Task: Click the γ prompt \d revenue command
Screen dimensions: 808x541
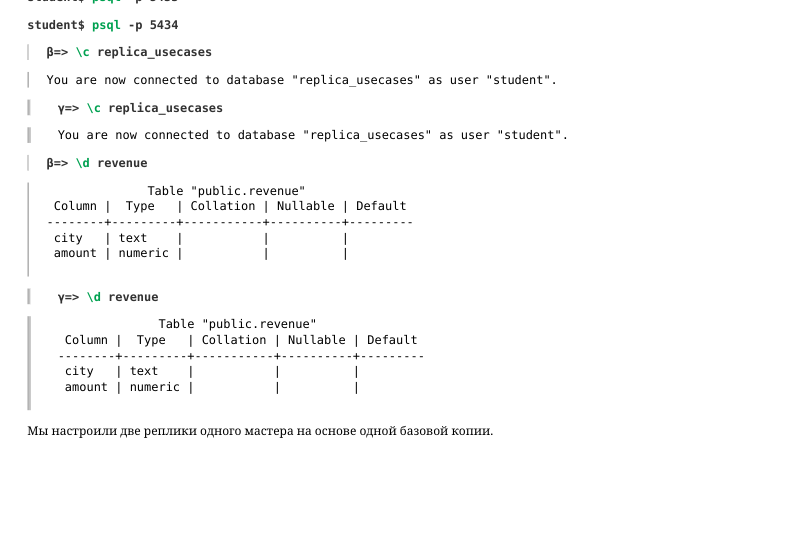Action: pos(108,297)
